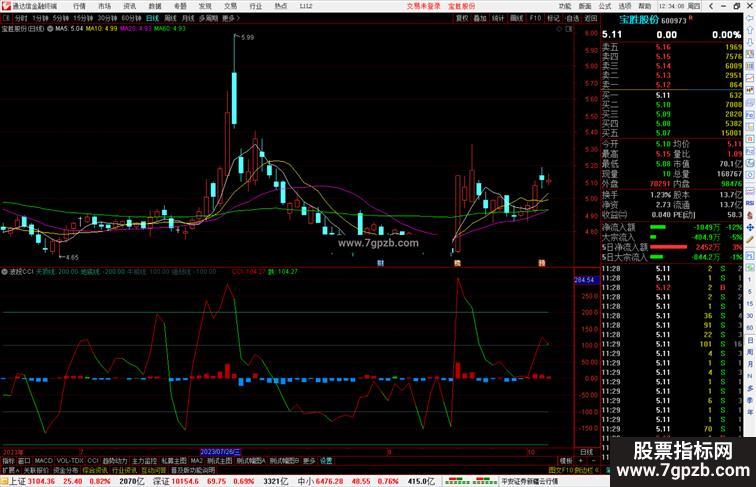The height and width of the screenshot is (487, 756).
Task: Open the 综合资讯 tab
Action: point(95,470)
